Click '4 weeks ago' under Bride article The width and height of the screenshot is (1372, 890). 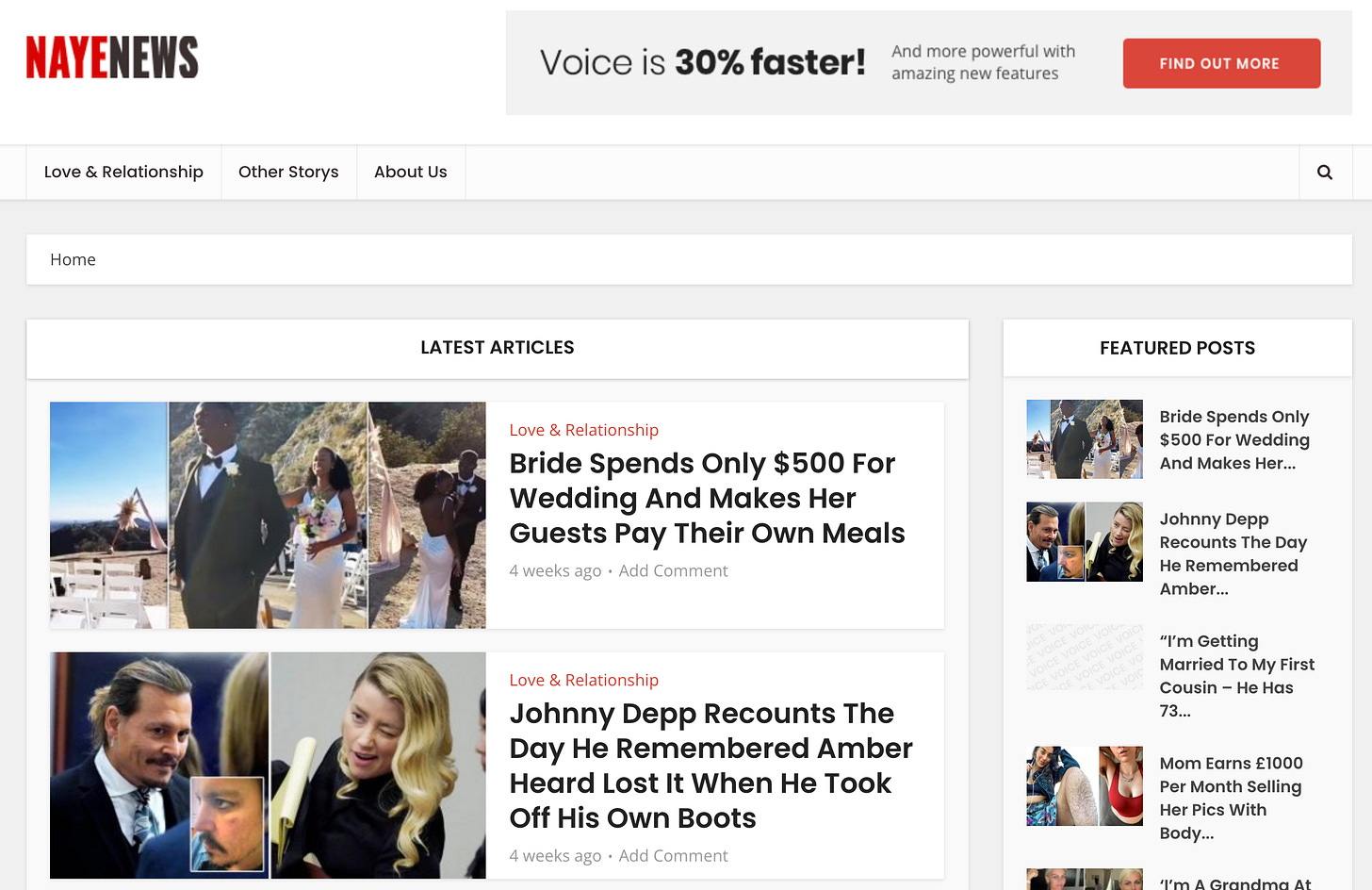click(555, 570)
